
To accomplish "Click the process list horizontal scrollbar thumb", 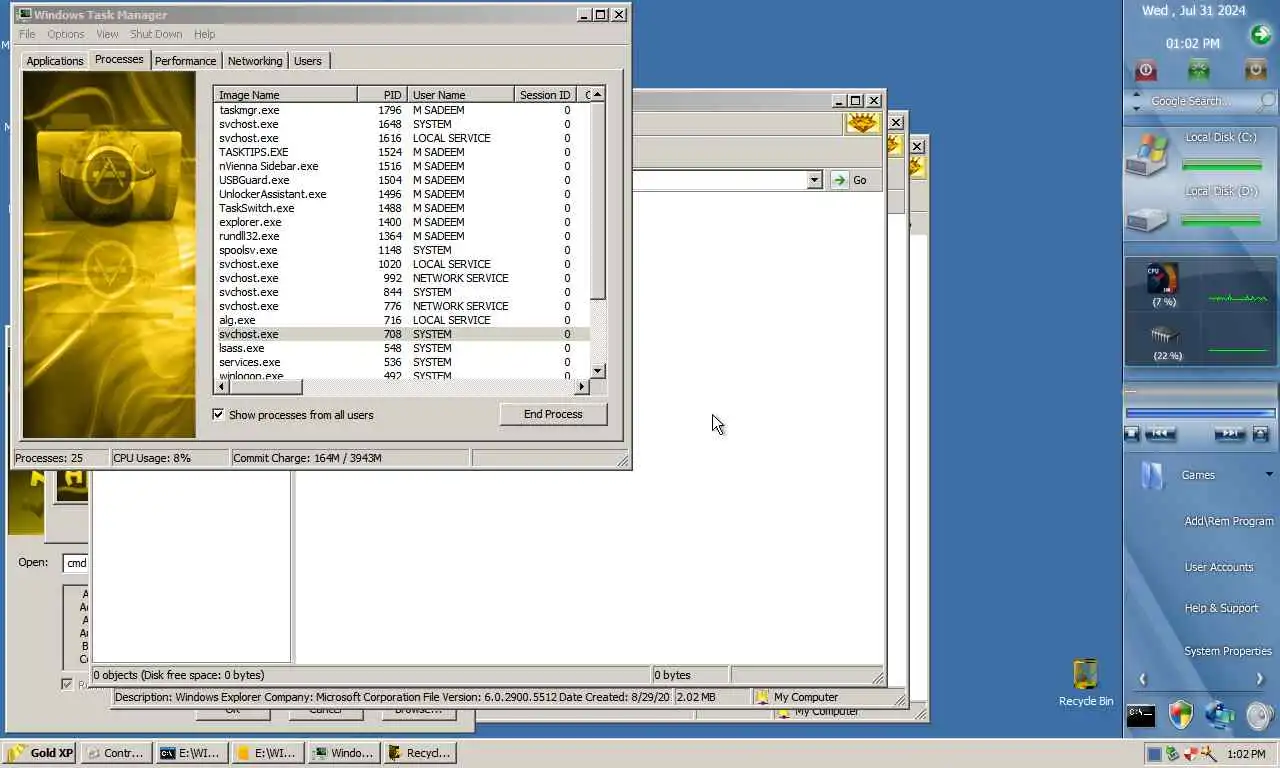I will [x=264, y=386].
